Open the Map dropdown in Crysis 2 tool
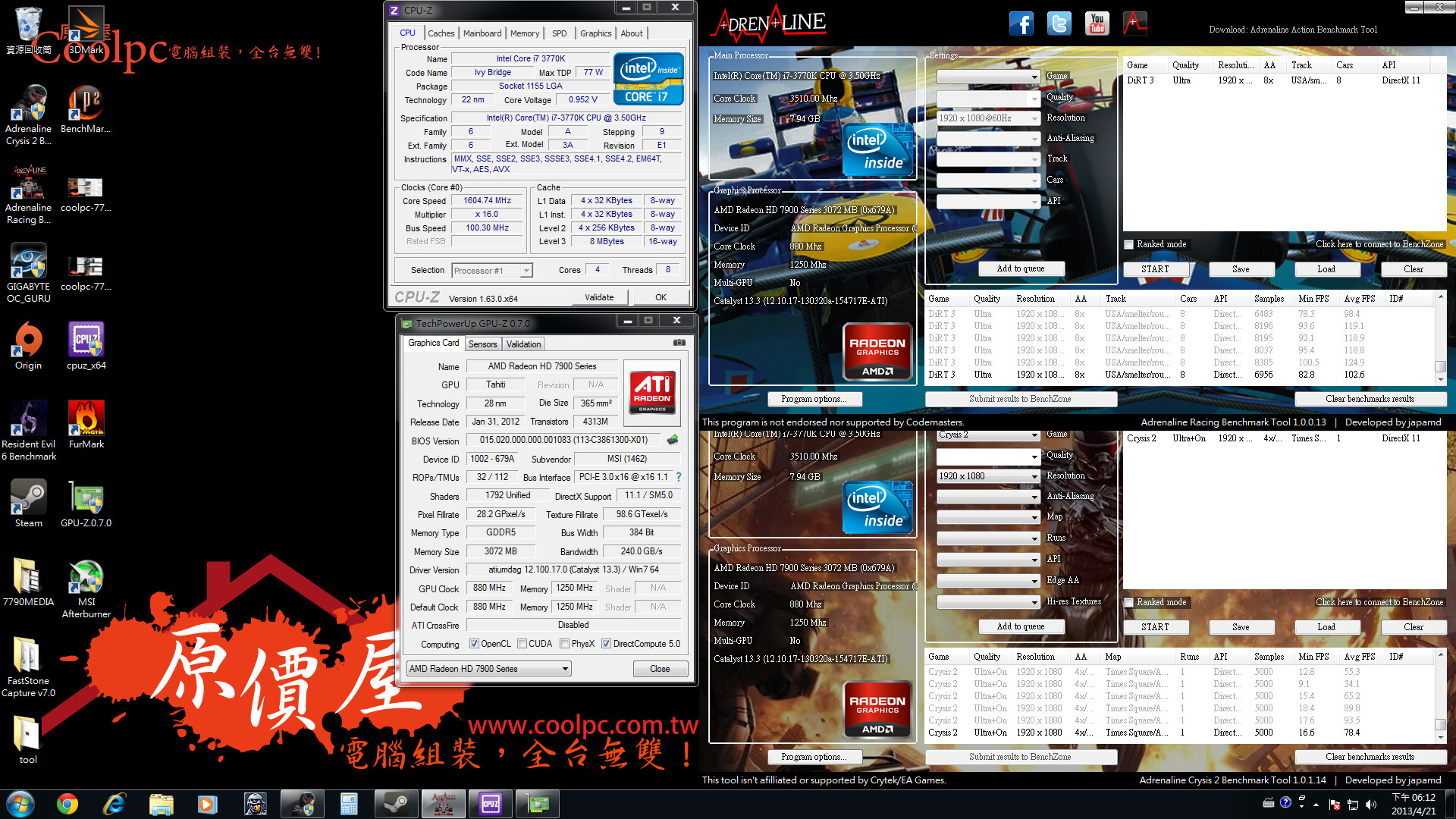The image size is (1456, 819). [x=989, y=517]
